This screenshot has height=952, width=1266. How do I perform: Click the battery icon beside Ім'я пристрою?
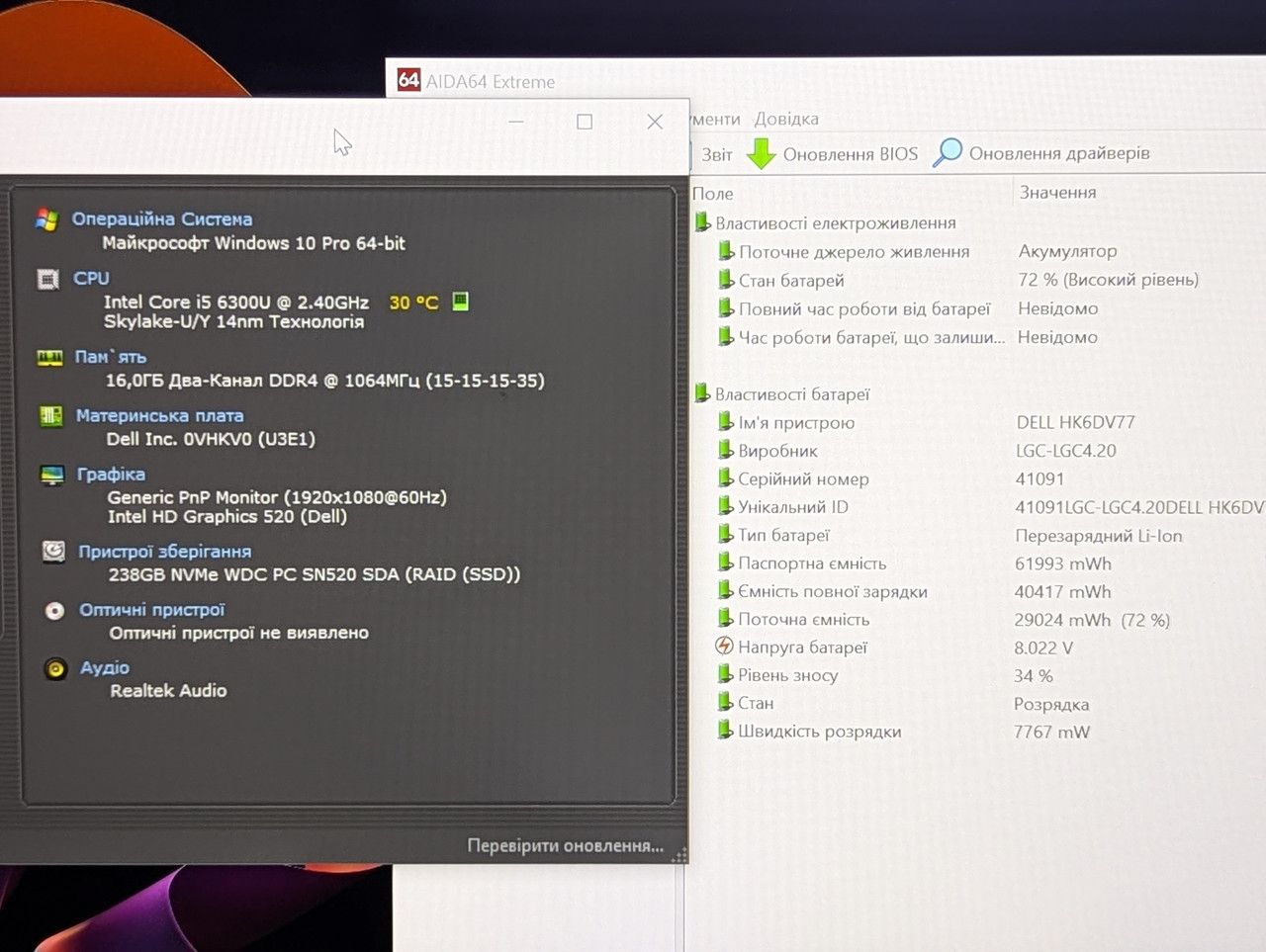tap(726, 422)
